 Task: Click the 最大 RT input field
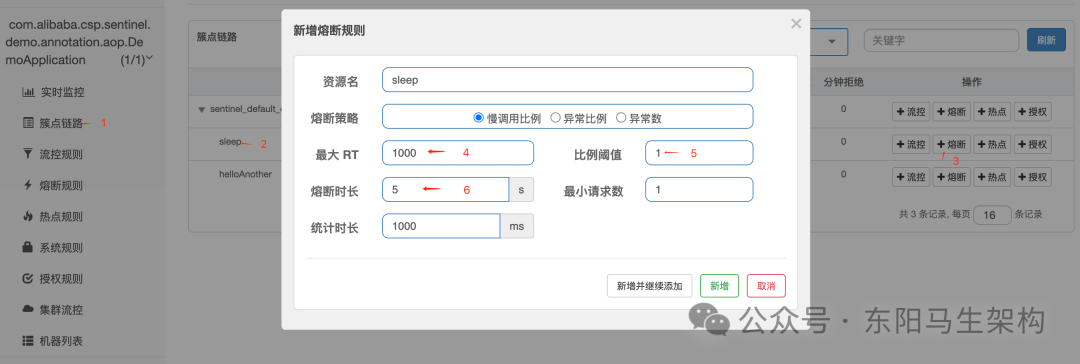[458, 153]
